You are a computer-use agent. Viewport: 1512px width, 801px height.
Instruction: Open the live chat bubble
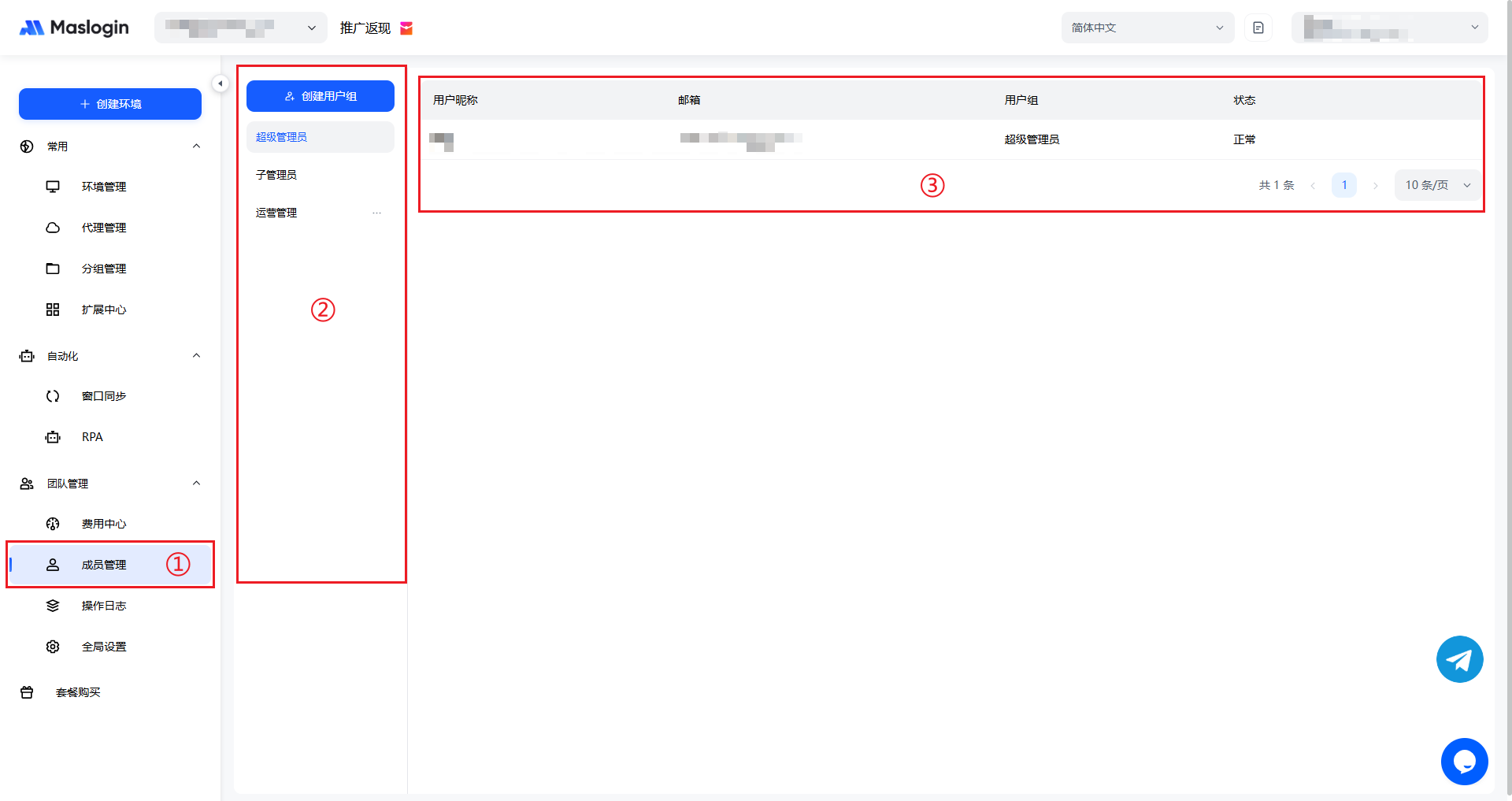tap(1464, 762)
